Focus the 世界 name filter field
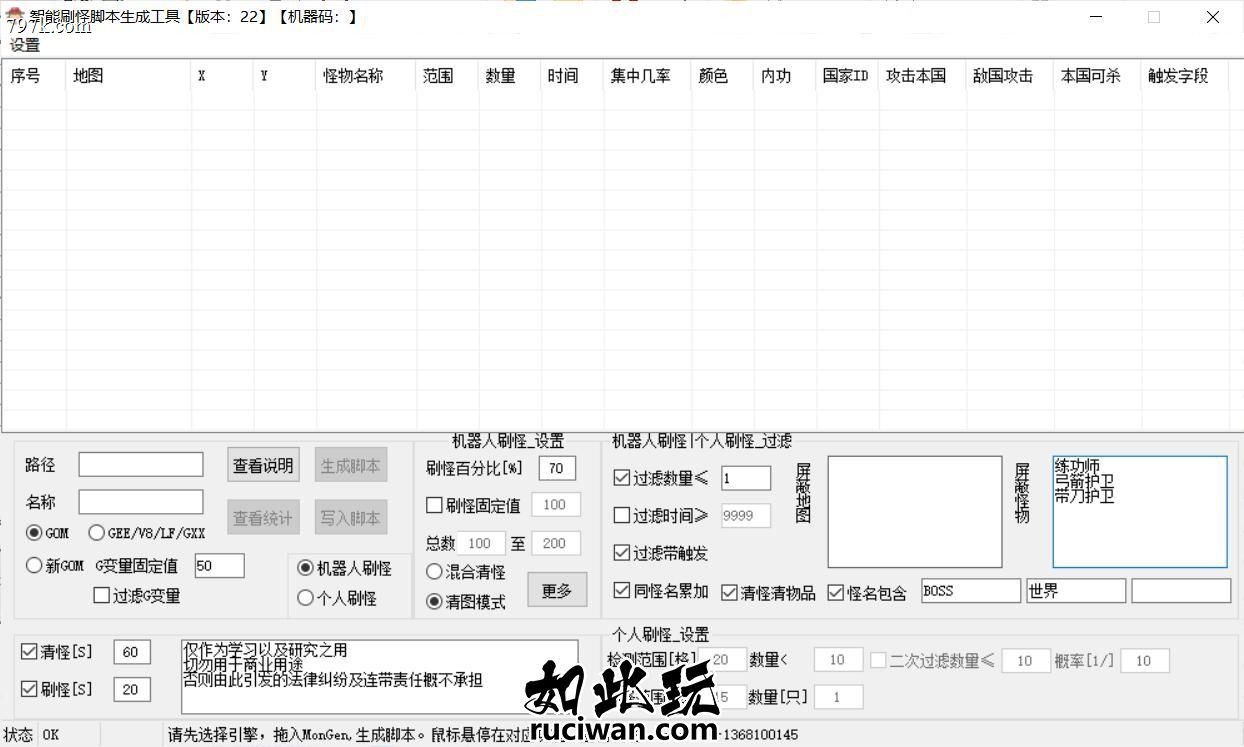The height and width of the screenshot is (747, 1244). tap(1076, 591)
